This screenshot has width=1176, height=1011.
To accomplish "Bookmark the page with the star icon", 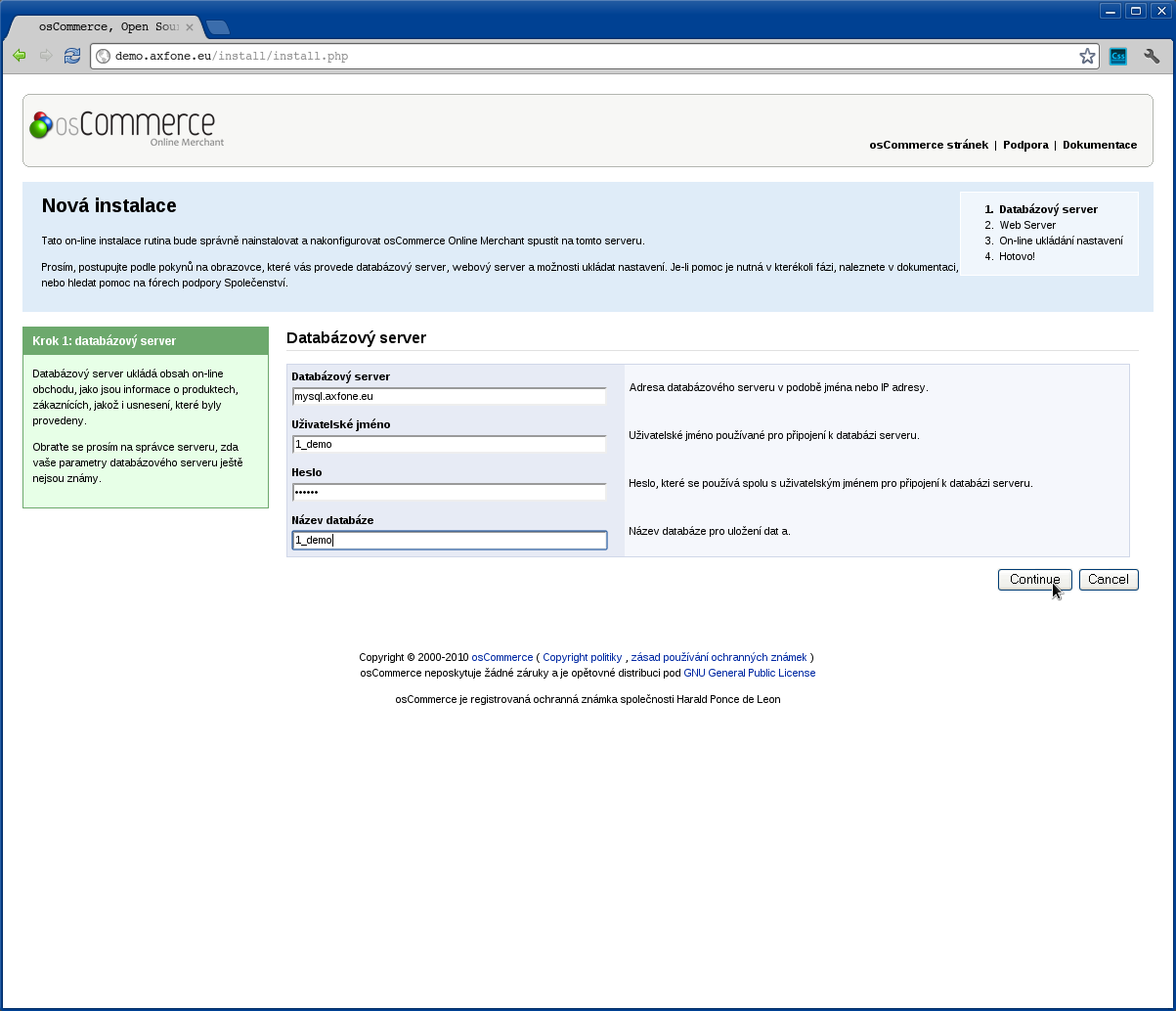I will (1087, 57).
